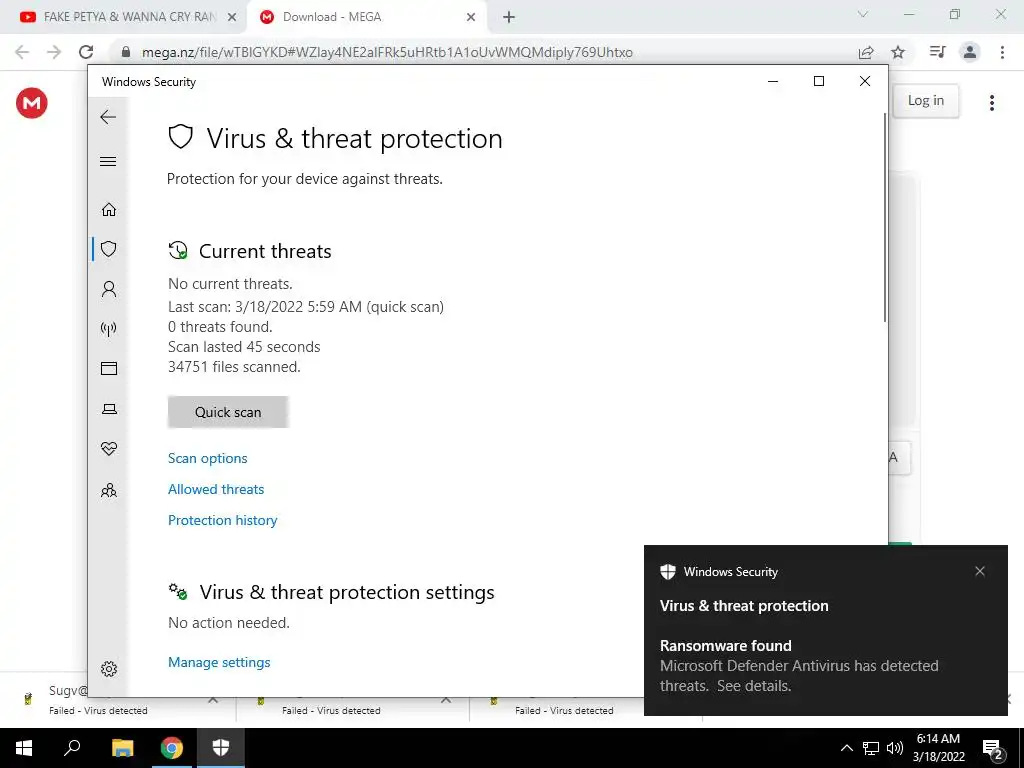1024x768 pixels.
Task: Open Windows Security settings gear icon
Action: pos(109,669)
